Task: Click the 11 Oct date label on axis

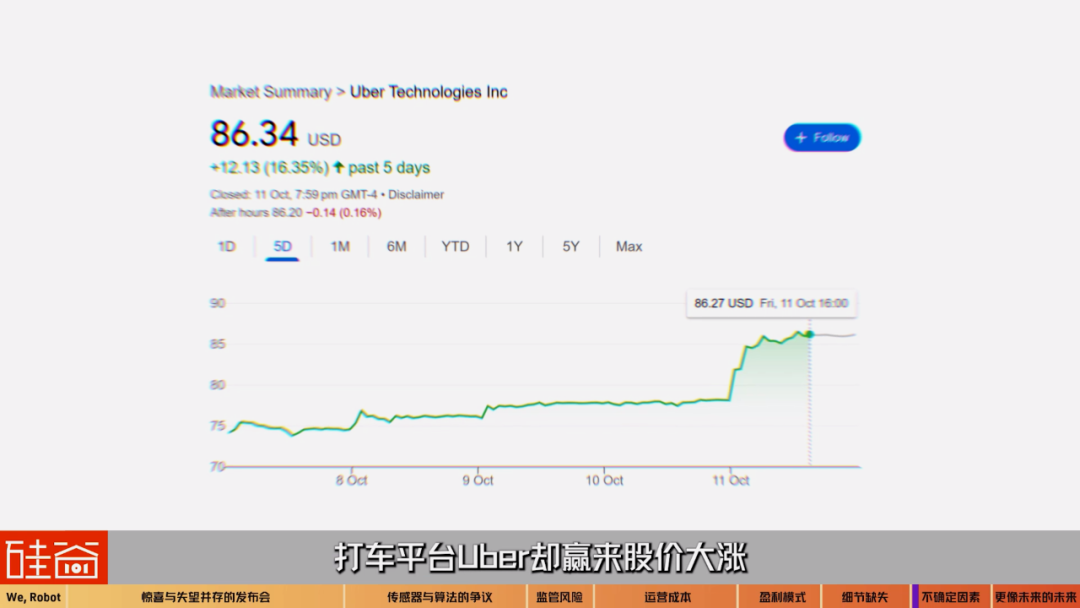Action: (x=731, y=481)
